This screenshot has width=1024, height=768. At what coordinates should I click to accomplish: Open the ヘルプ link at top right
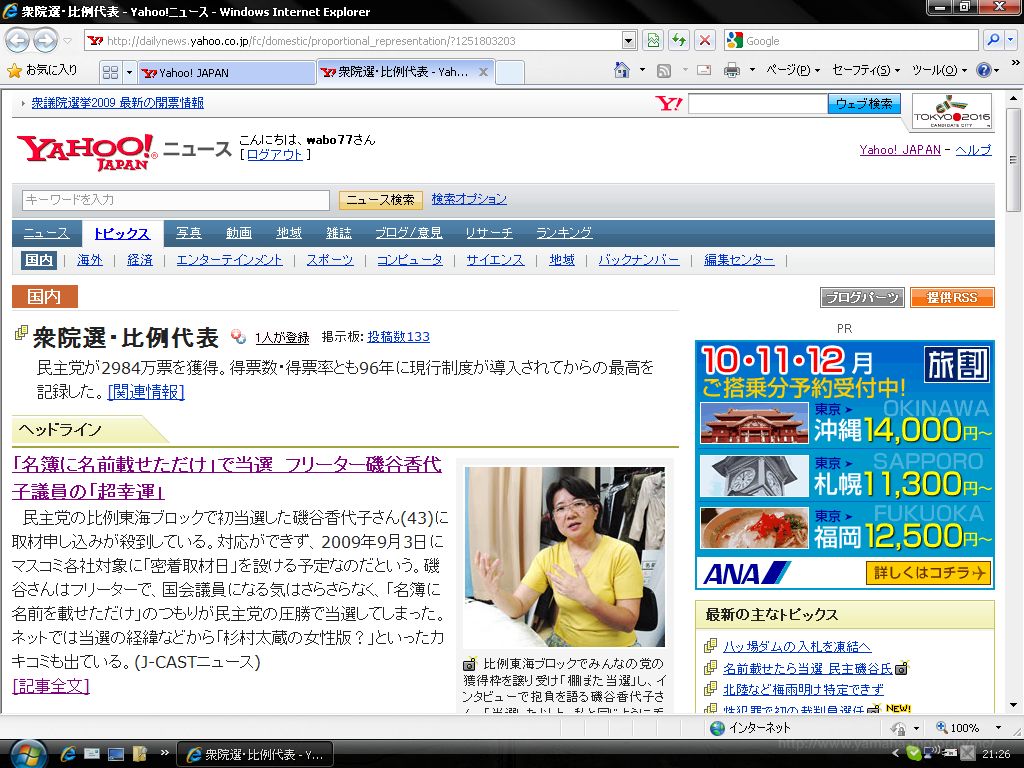(x=973, y=150)
